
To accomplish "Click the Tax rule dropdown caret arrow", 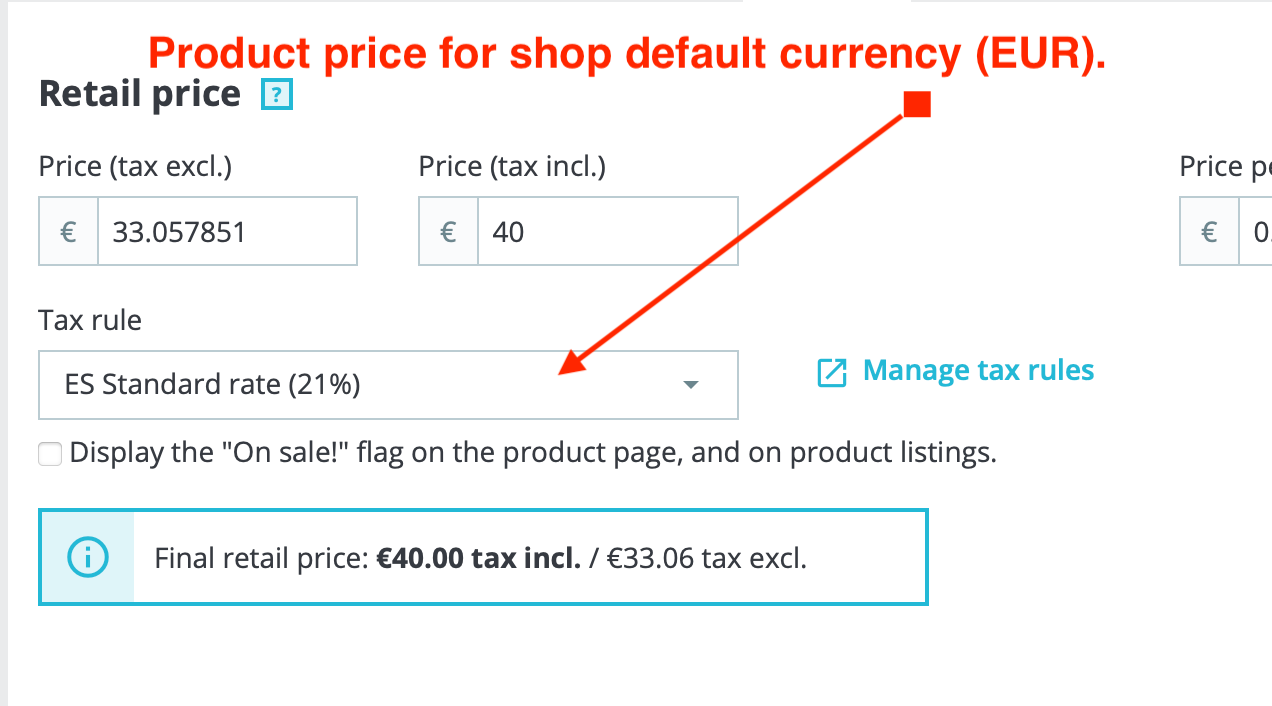I will (x=689, y=385).
